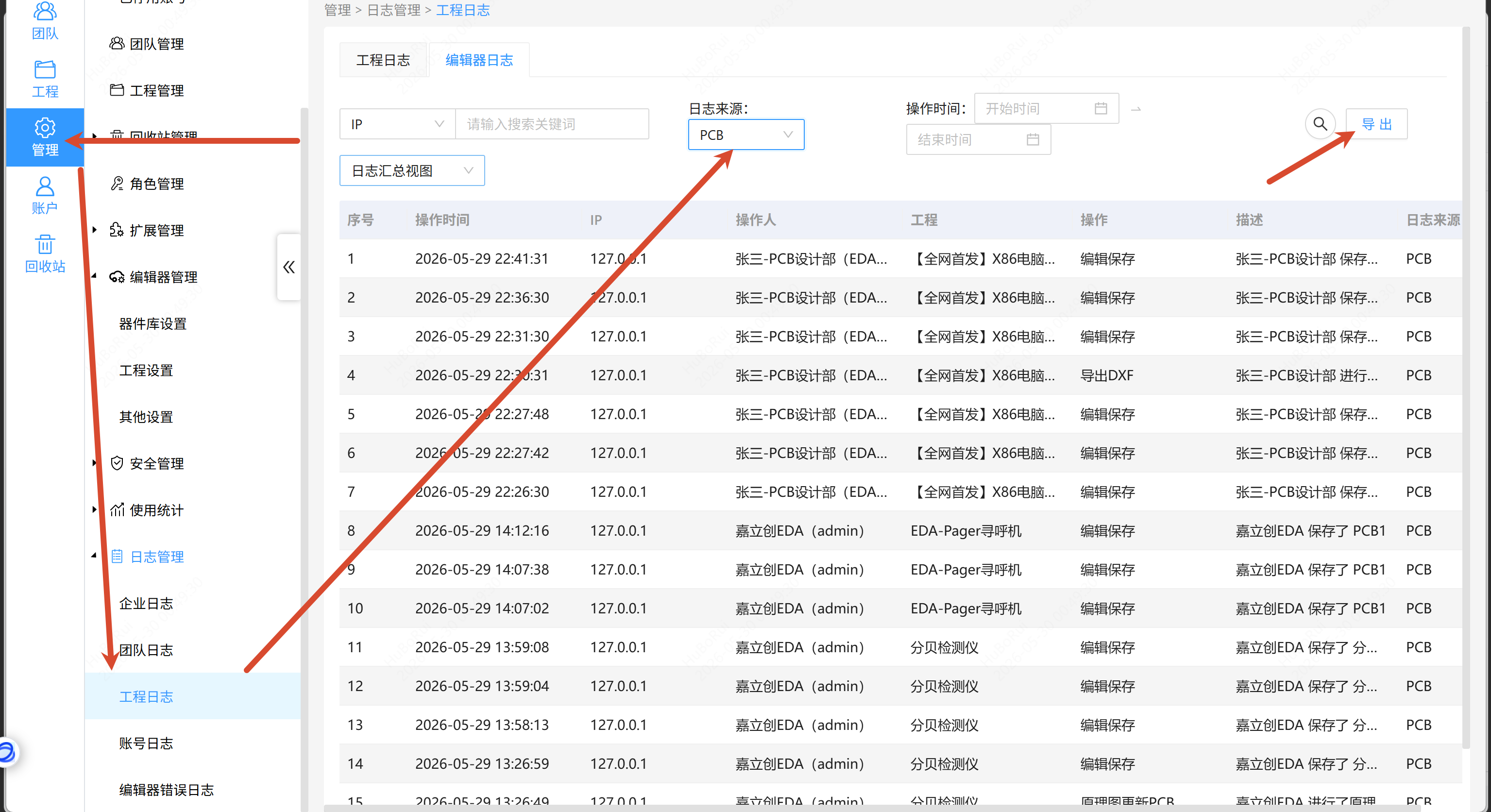1491x812 pixels.
Task: Open 器件库设置 in sidebar
Action: 153,323
